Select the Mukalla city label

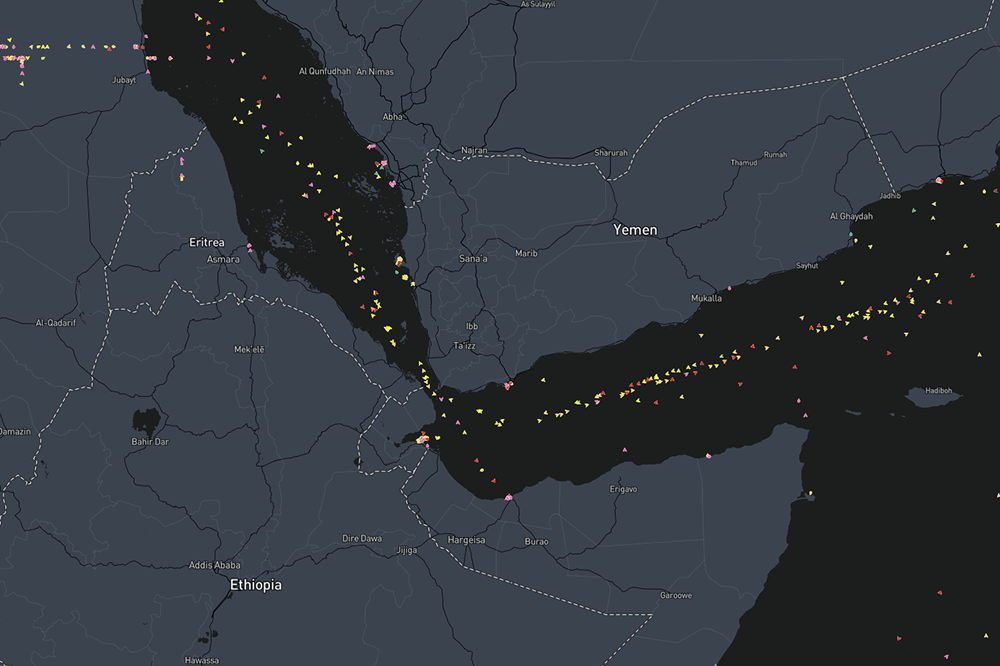pos(706,298)
